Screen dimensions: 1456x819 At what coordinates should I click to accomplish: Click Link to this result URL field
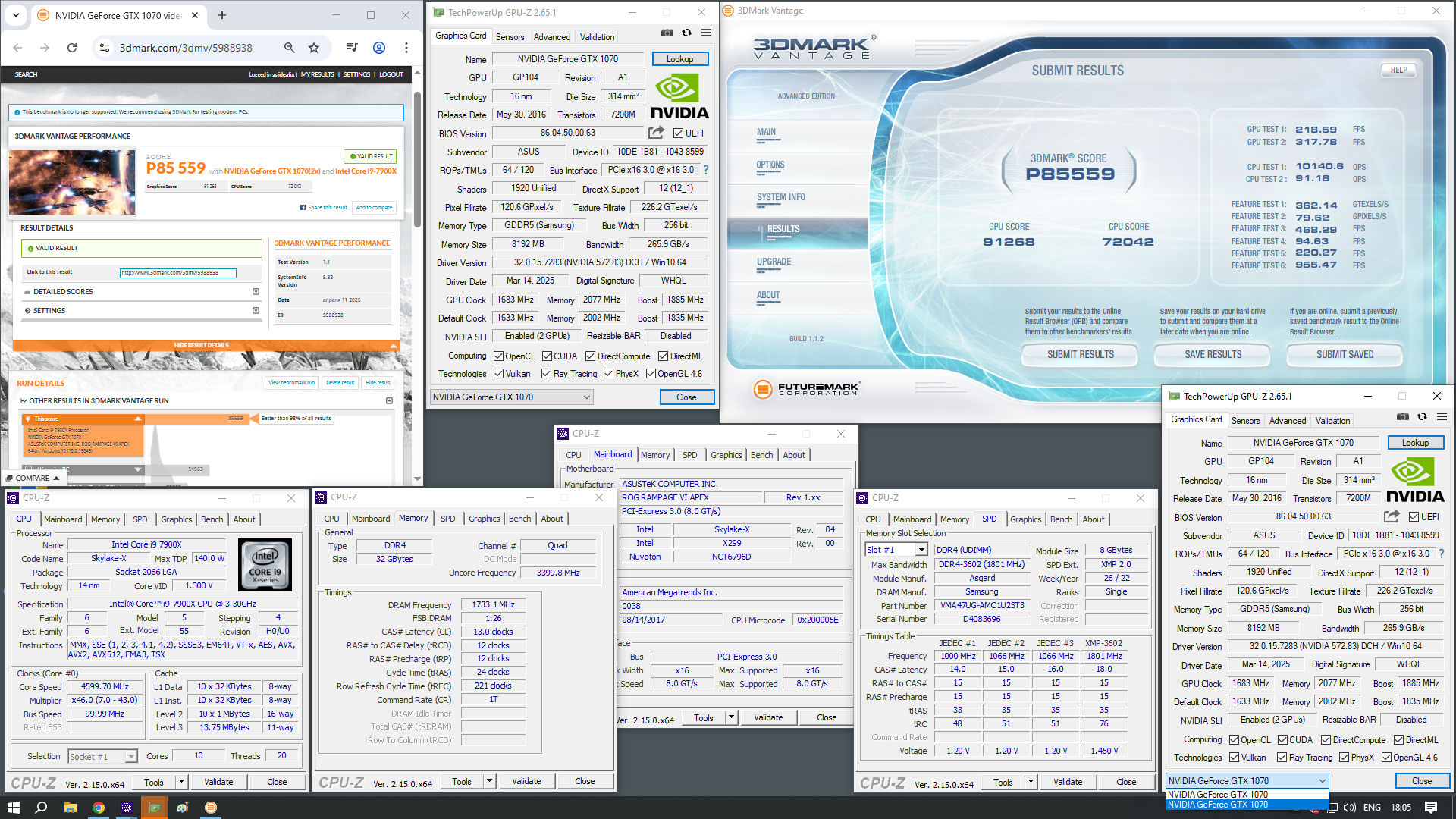(x=177, y=273)
